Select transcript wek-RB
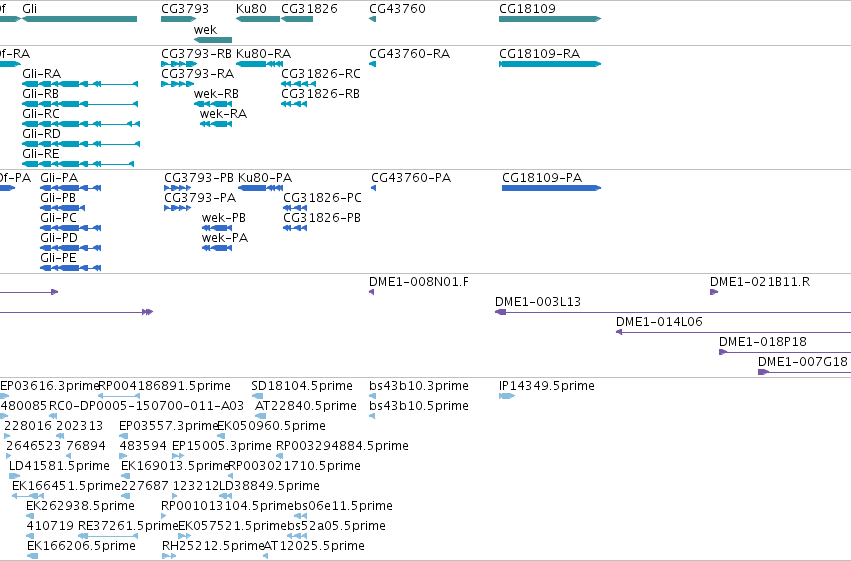This screenshot has height=561, width=851. pos(213,104)
